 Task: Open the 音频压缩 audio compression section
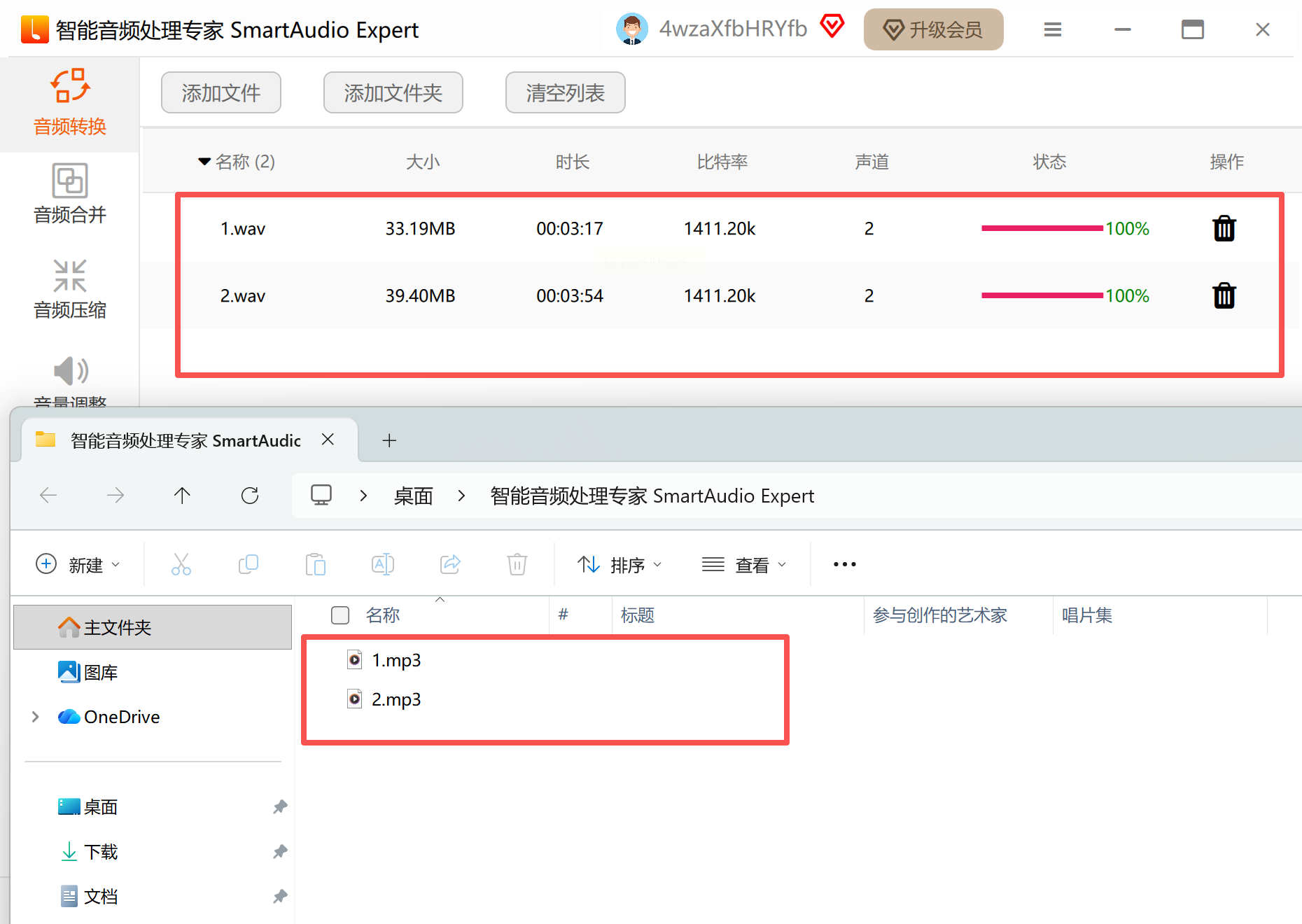pos(70,288)
